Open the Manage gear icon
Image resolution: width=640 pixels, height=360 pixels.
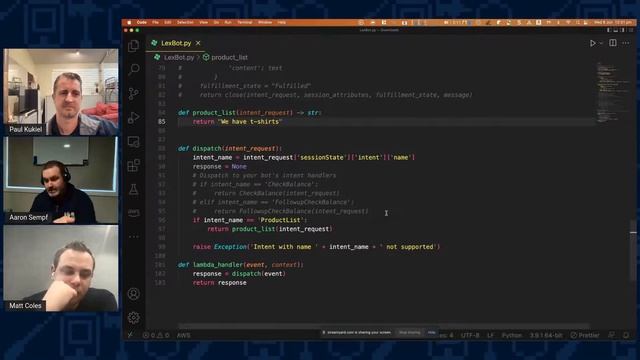[133, 317]
